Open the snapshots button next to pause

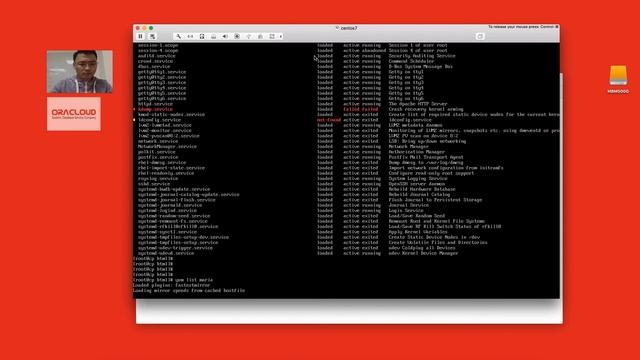152,36
